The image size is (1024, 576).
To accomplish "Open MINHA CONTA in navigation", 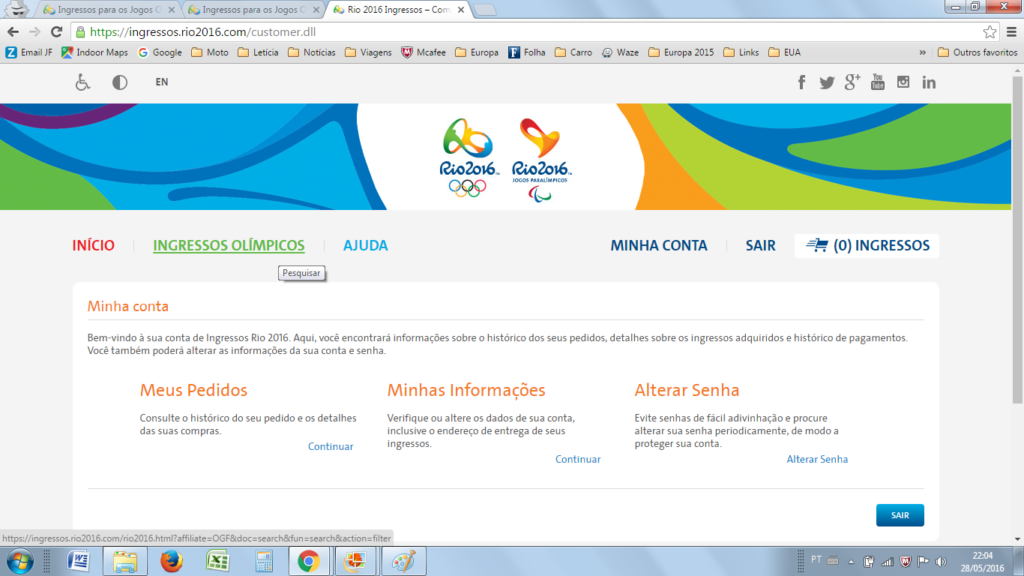I will coord(658,246).
